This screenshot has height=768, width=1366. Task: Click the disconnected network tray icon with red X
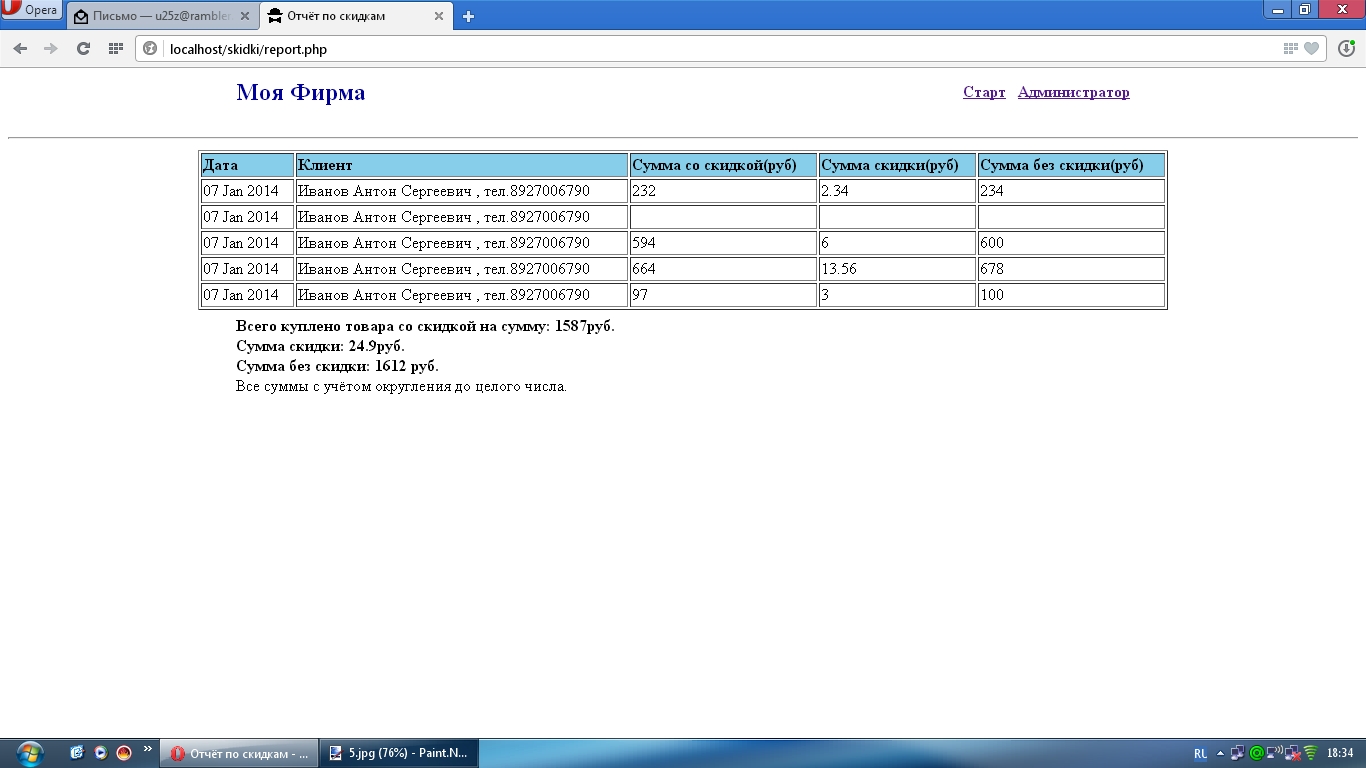click(x=1292, y=753)
